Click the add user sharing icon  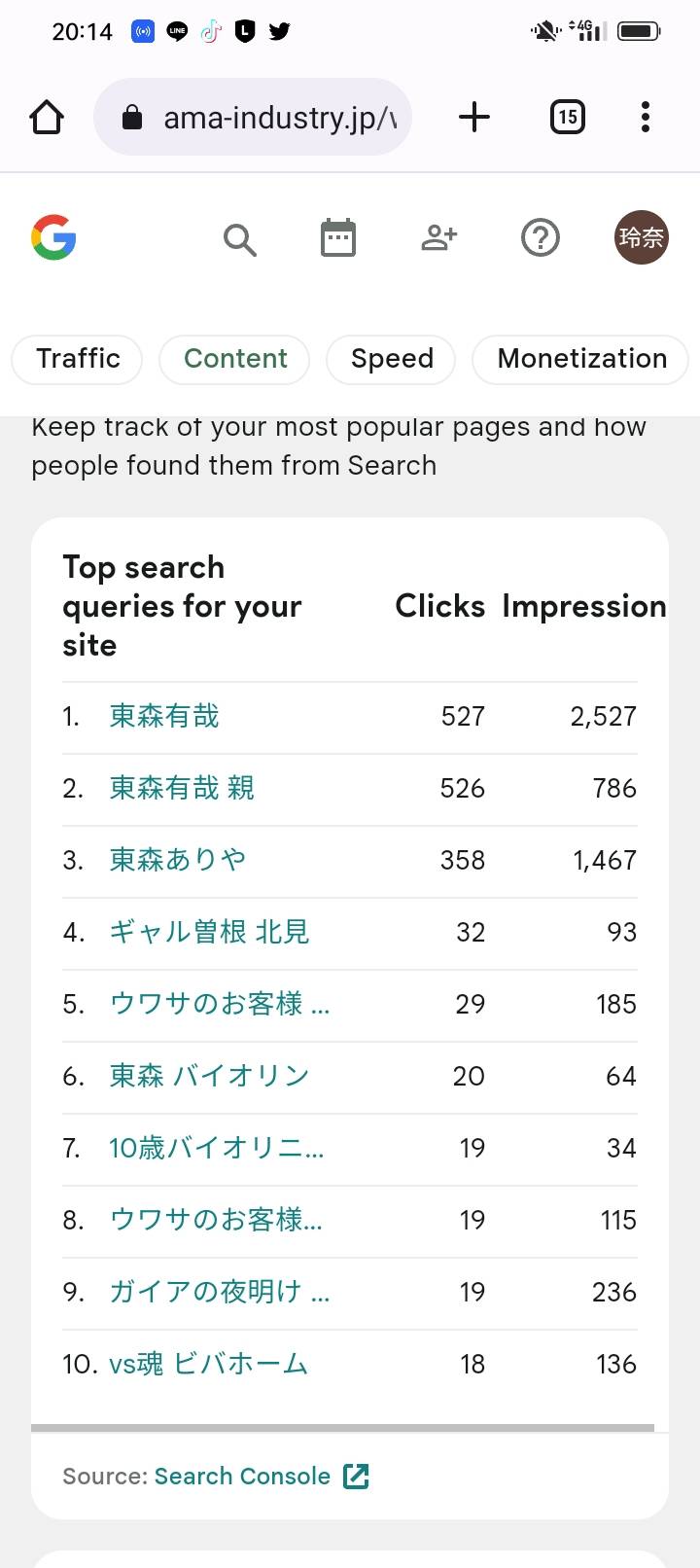coord(439,237)
